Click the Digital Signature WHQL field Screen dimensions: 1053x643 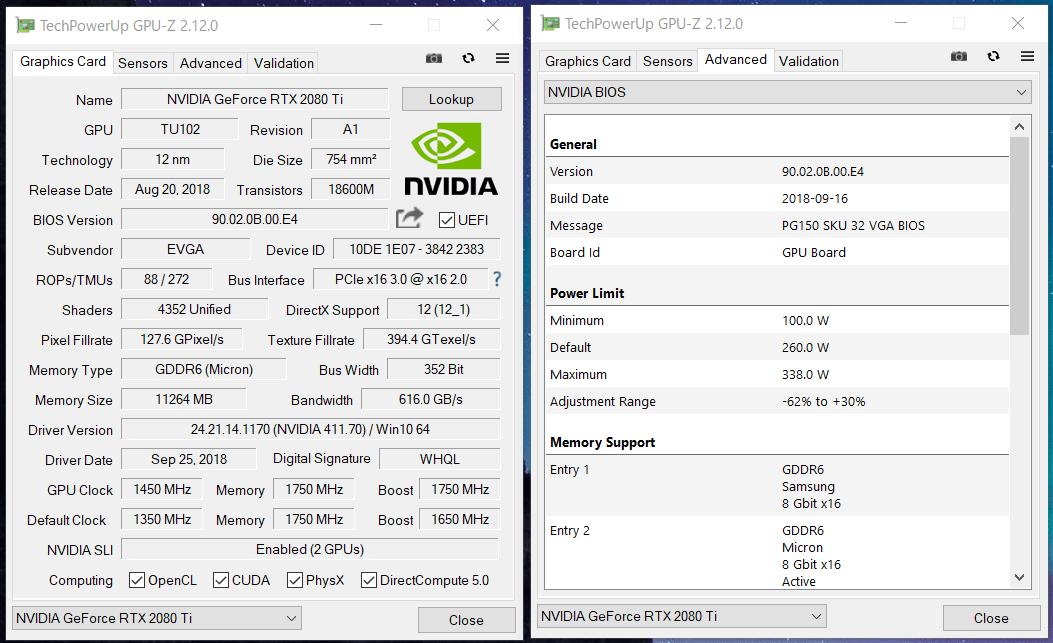[440, 459]
